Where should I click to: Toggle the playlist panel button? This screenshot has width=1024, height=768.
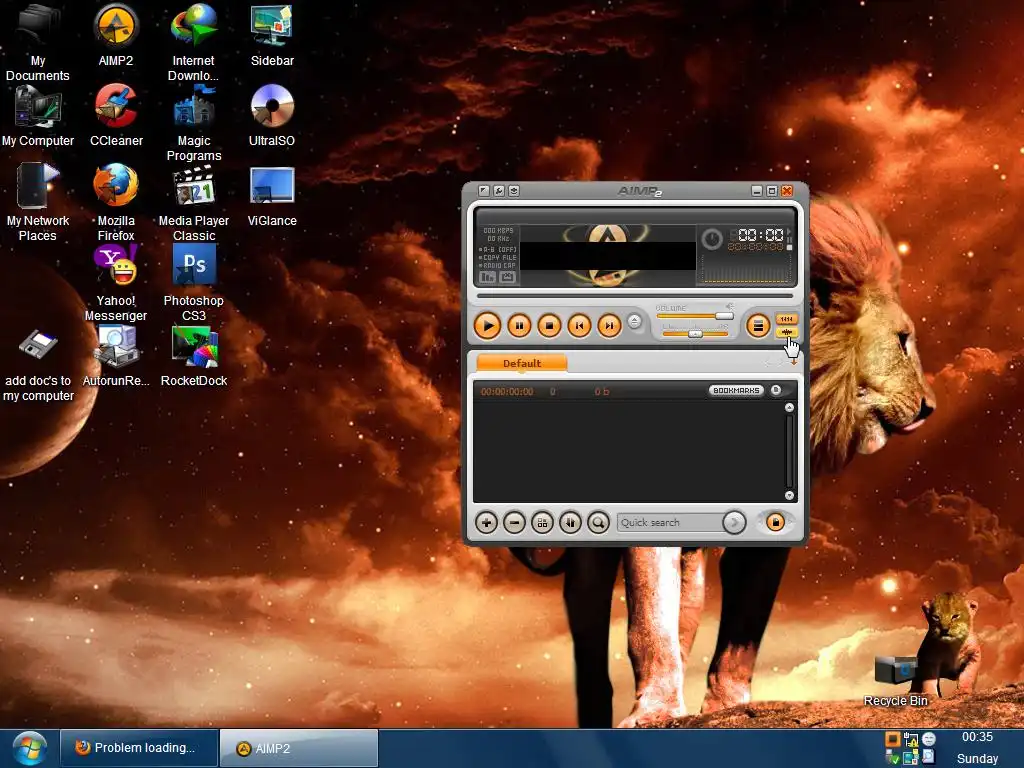[x=758, y=325]
